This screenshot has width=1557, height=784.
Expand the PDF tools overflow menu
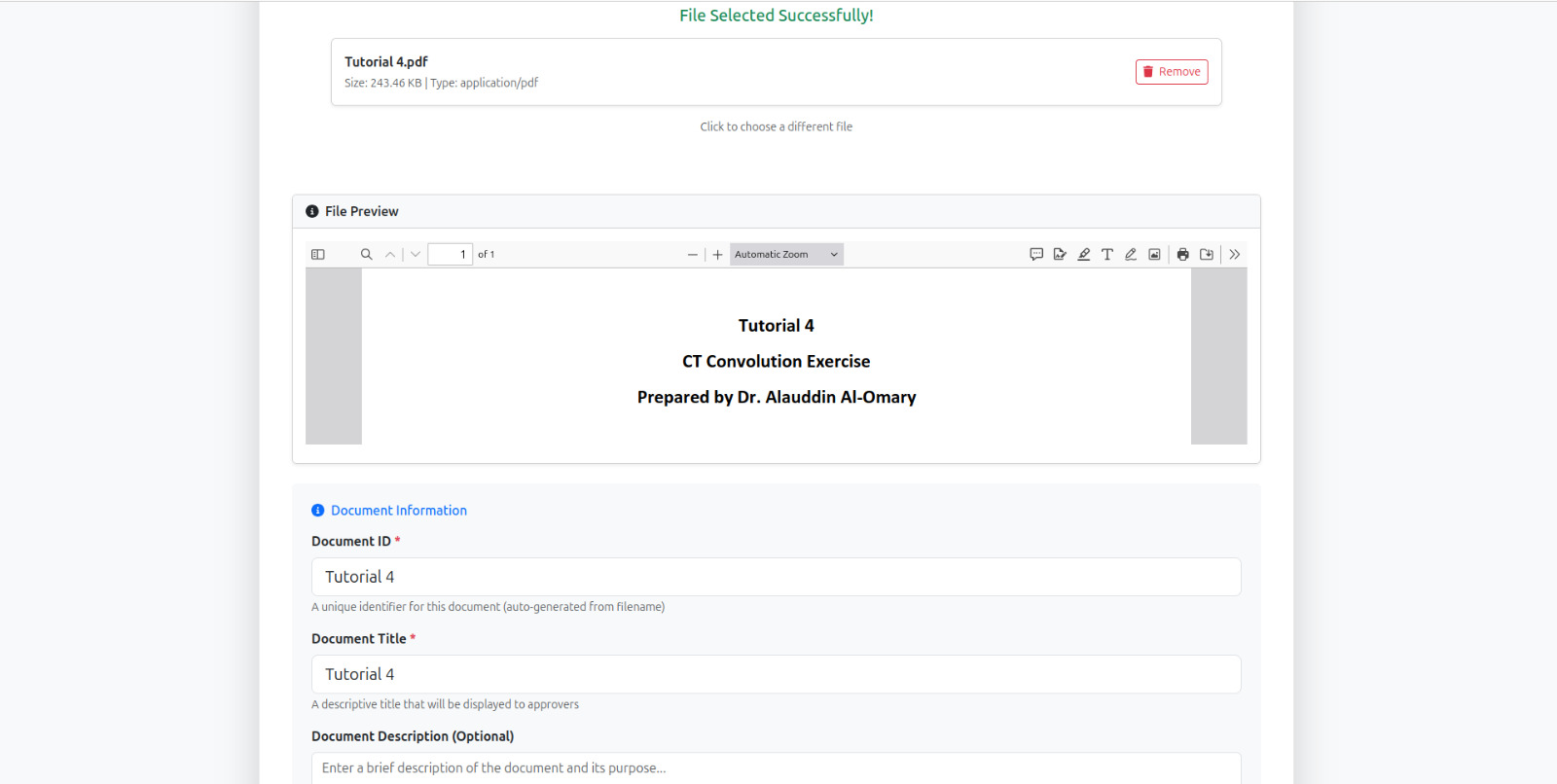[1235, 255]
